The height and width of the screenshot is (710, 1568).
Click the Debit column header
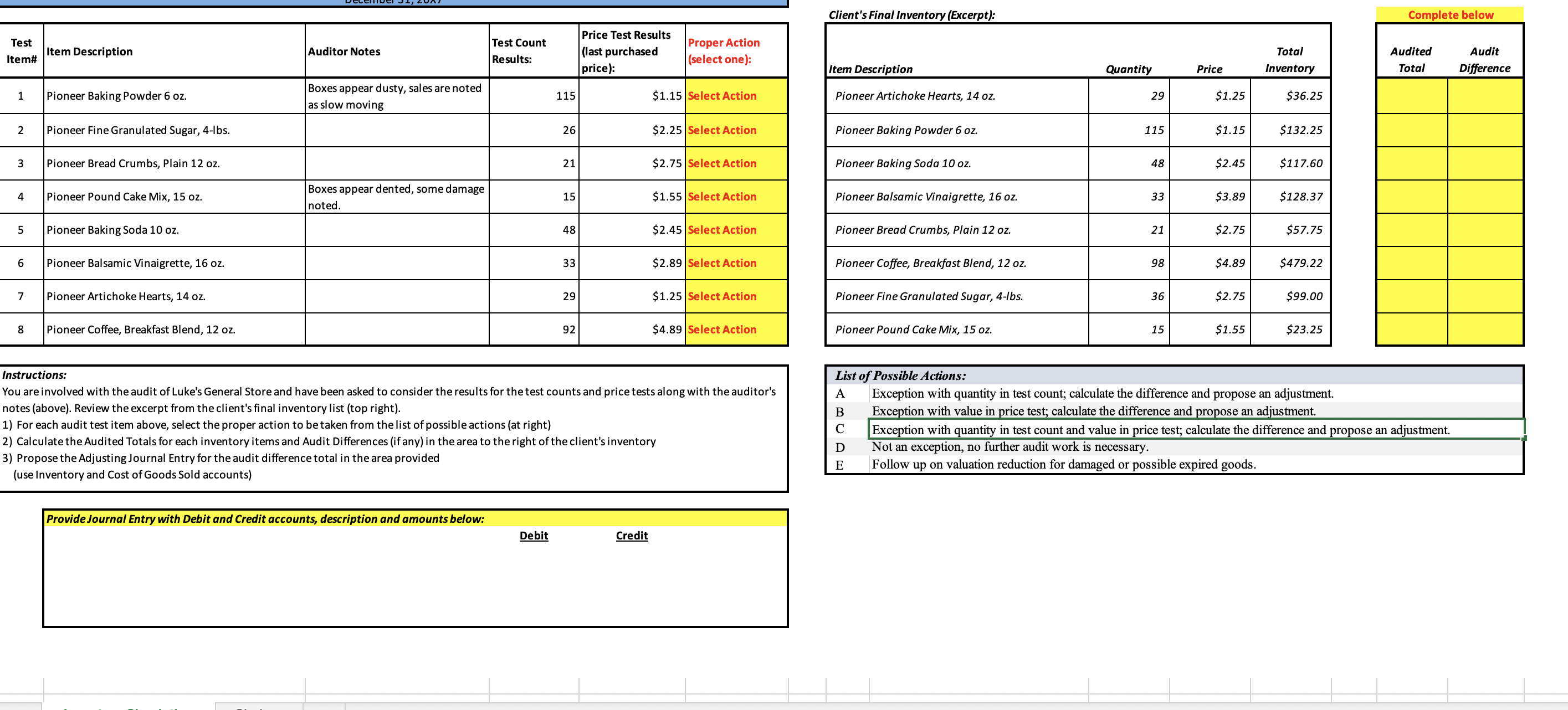click(x=533, y=536)
